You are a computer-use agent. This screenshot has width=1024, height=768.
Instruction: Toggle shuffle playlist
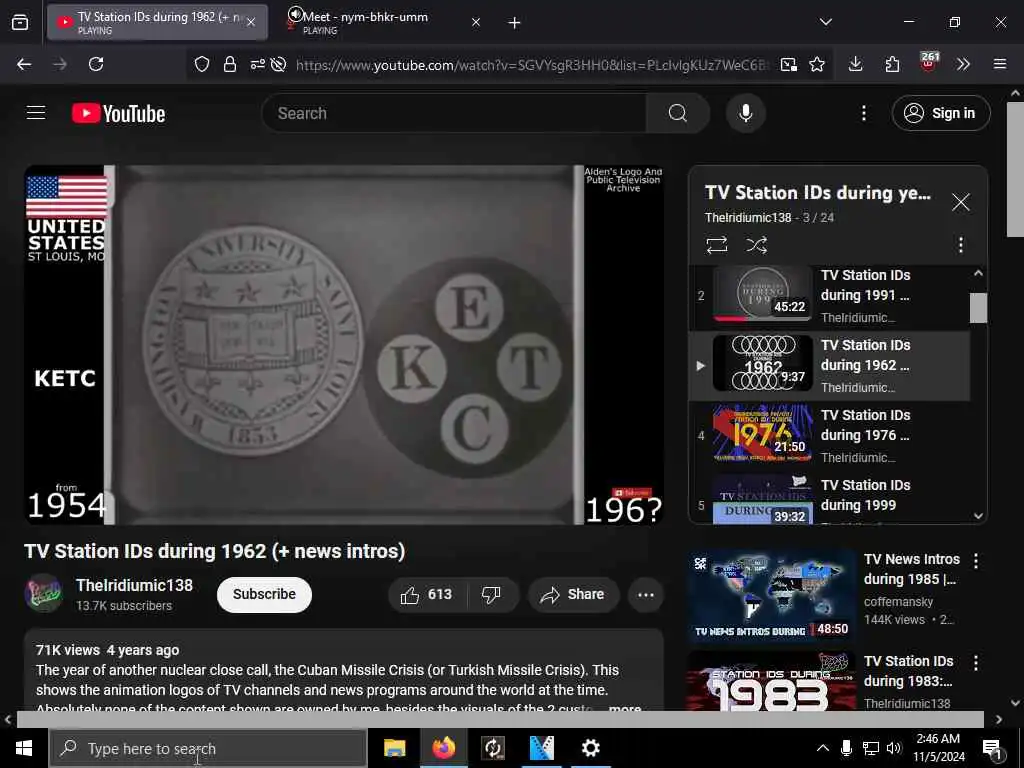point(756,245)
